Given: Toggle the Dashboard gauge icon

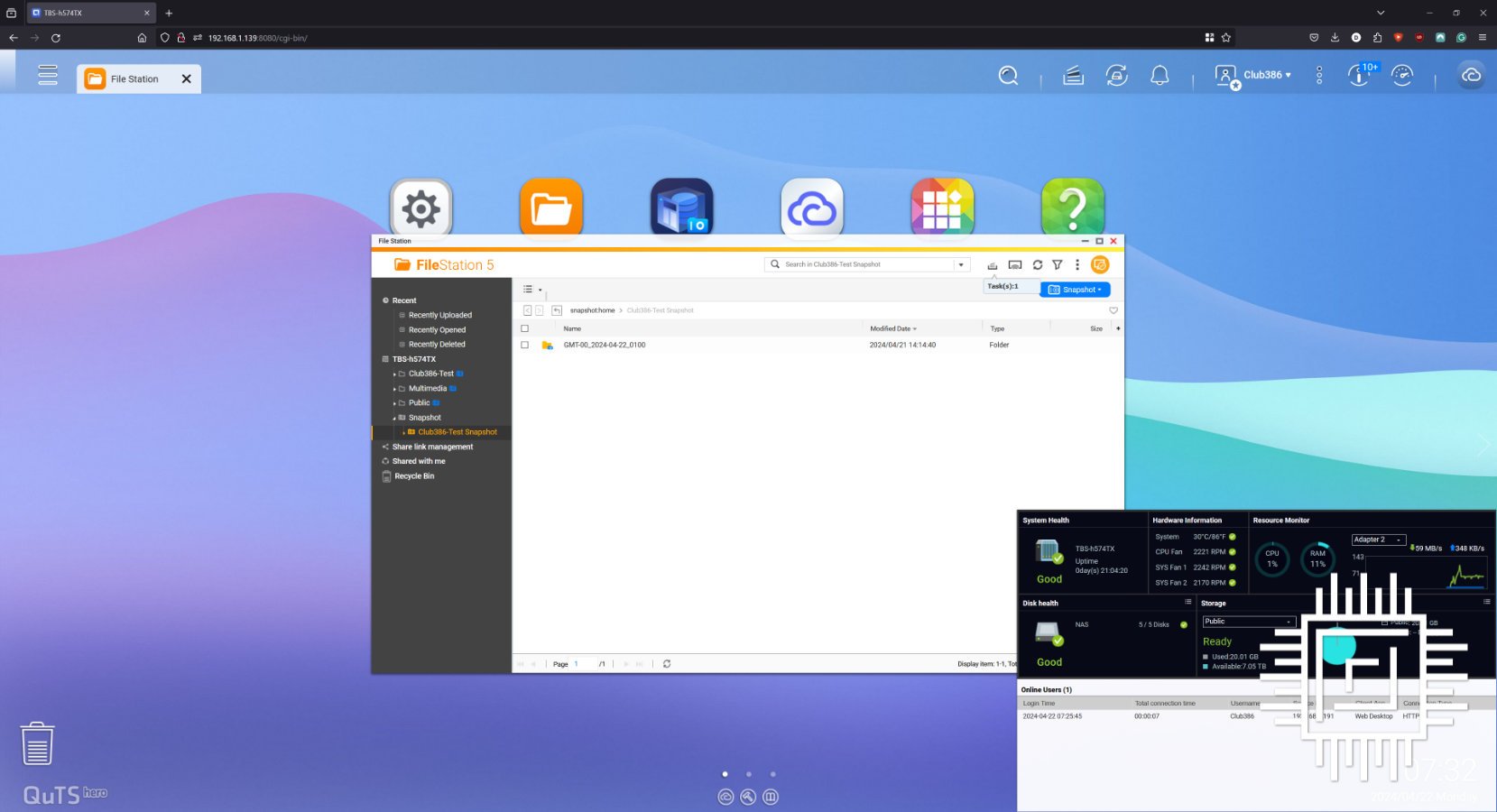Looking at the screenshot, I should tap(1402, 76).
